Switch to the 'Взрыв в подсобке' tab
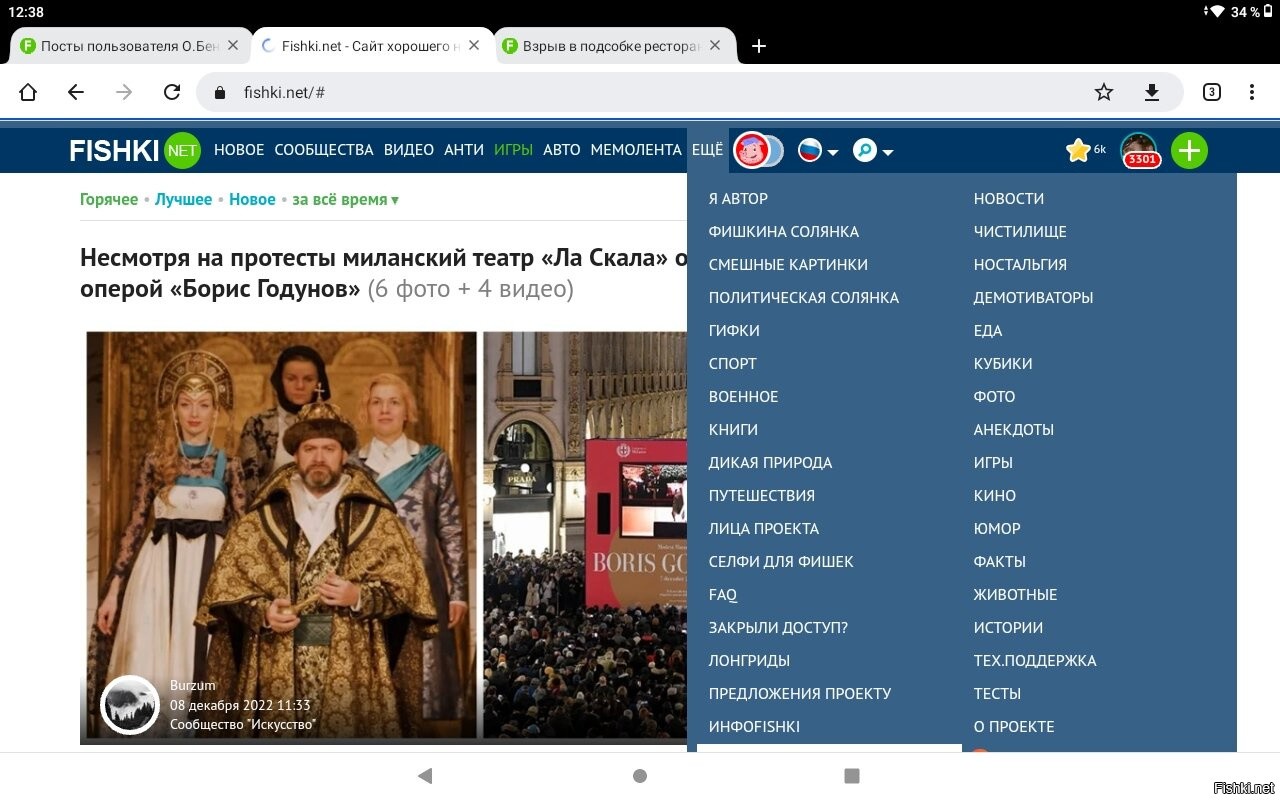The height and width of the screenshot is (800, 1280). 610,46
